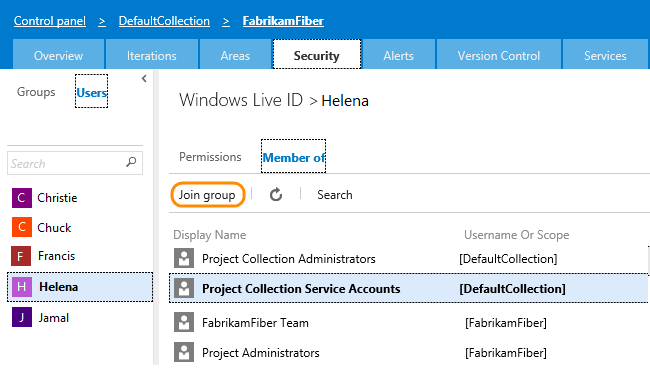Select user Chuck in the list

54,227
